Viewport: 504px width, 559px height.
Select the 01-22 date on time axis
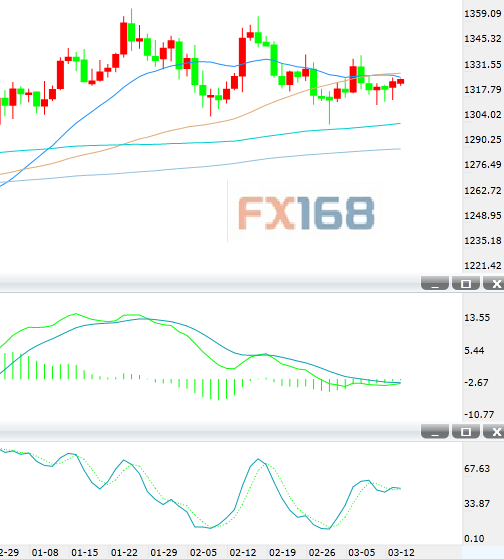124,553
